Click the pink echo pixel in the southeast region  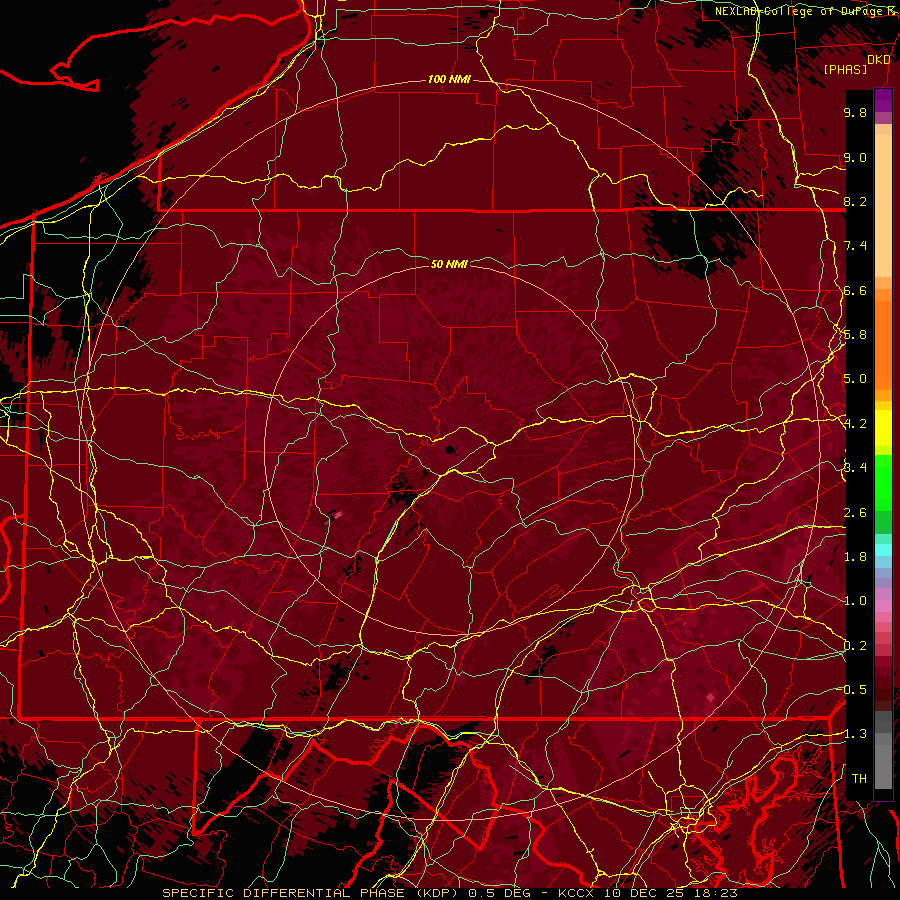pos(711,697)
